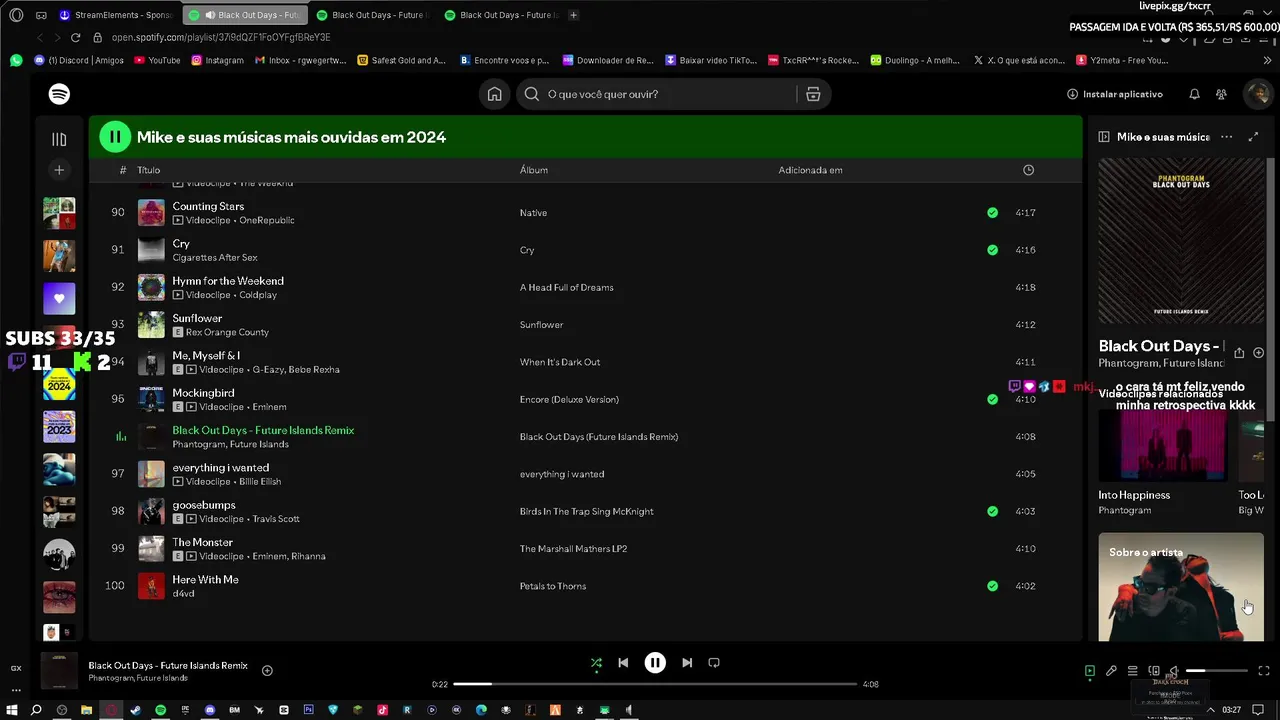
Task: Switch to the StreamElements browser tab
Action: click(115, 15)
